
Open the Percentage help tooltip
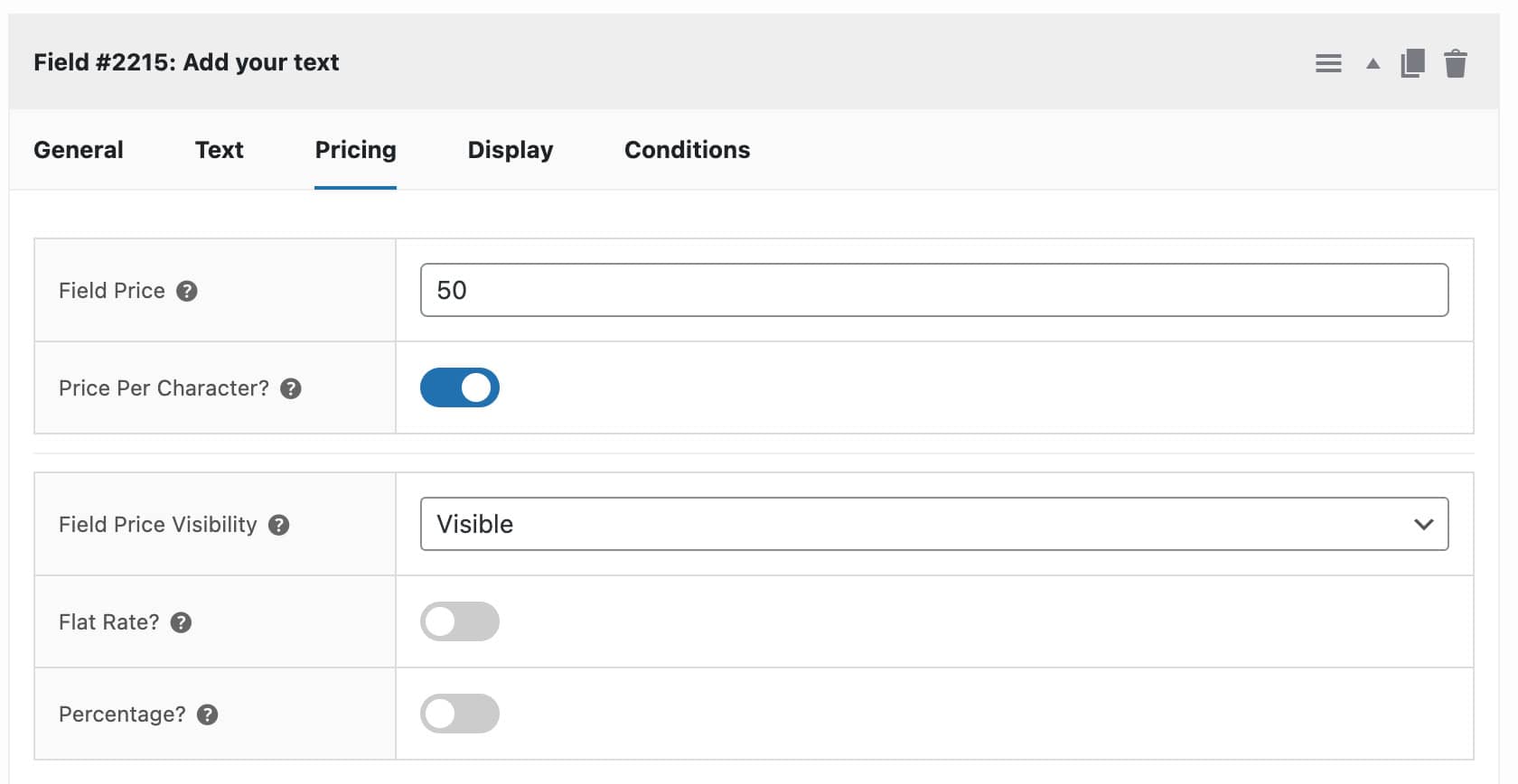coord(207,714)
